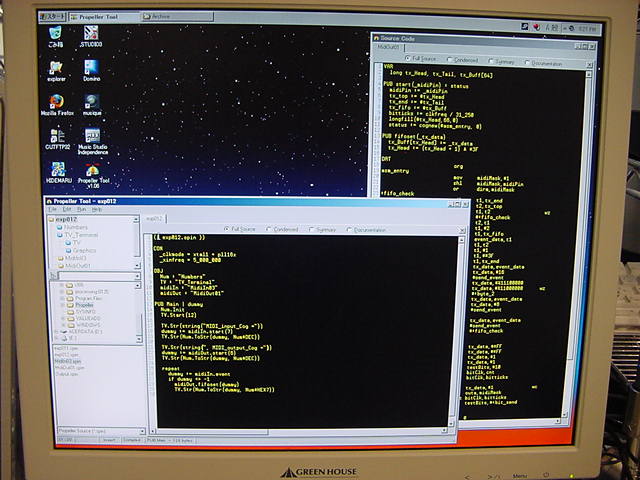Select the Numbers object in the object tree
640x480 pixels.
pos(72,227)
